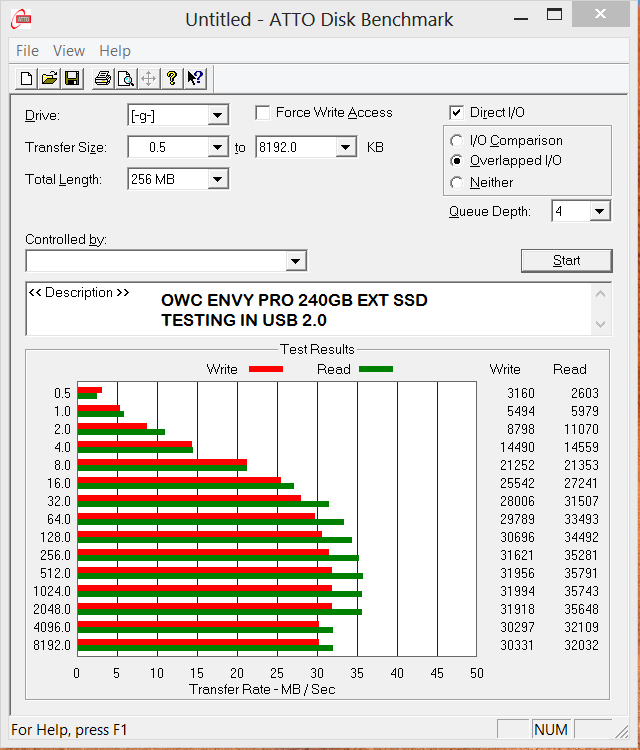
Task: Open the View menu
Action: tap(69, 51)
